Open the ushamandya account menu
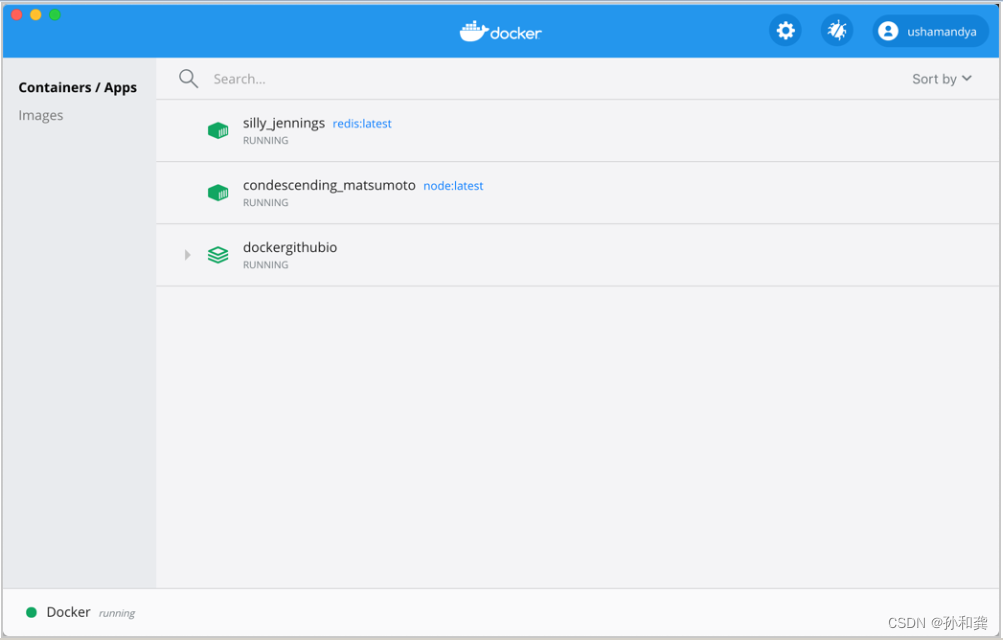The height and width of the screenshot is (640, 1003). click(x=930, y=31)
